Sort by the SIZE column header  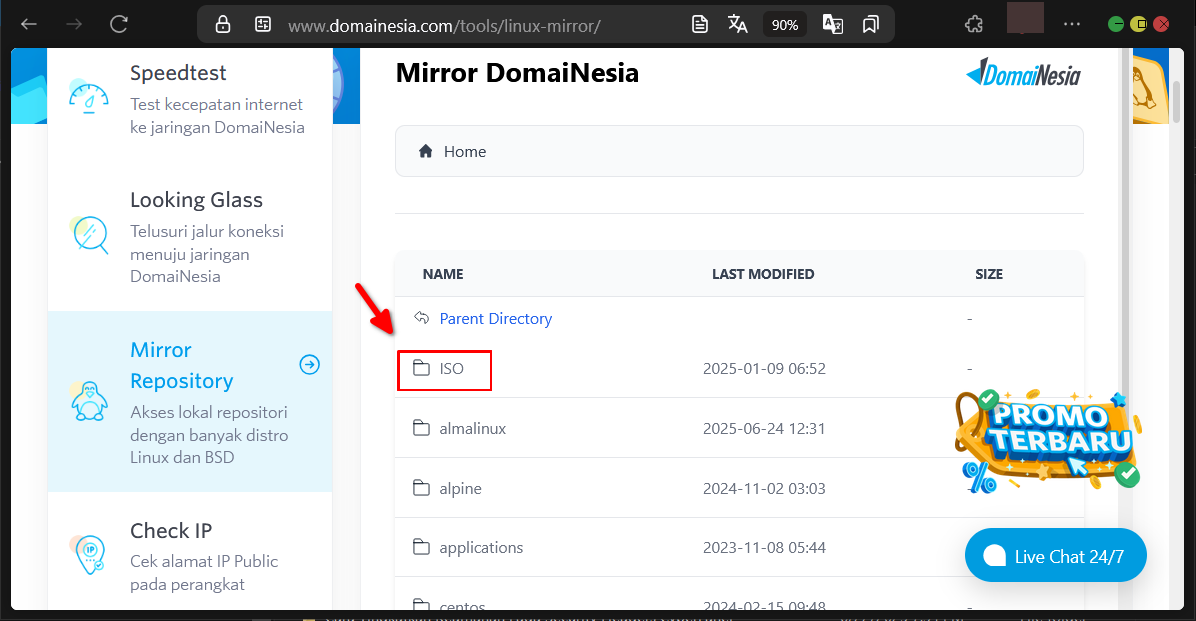[x=989, y=274]
